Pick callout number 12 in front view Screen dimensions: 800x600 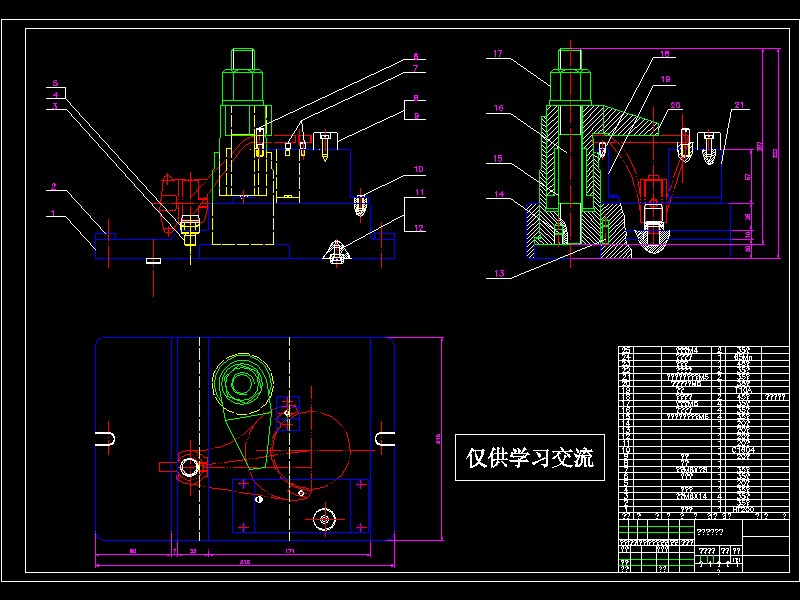(x=419, y=228)
